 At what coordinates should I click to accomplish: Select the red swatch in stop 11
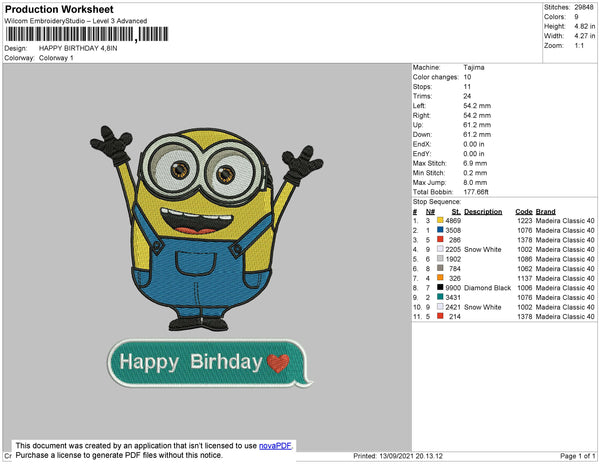[440, 316]
